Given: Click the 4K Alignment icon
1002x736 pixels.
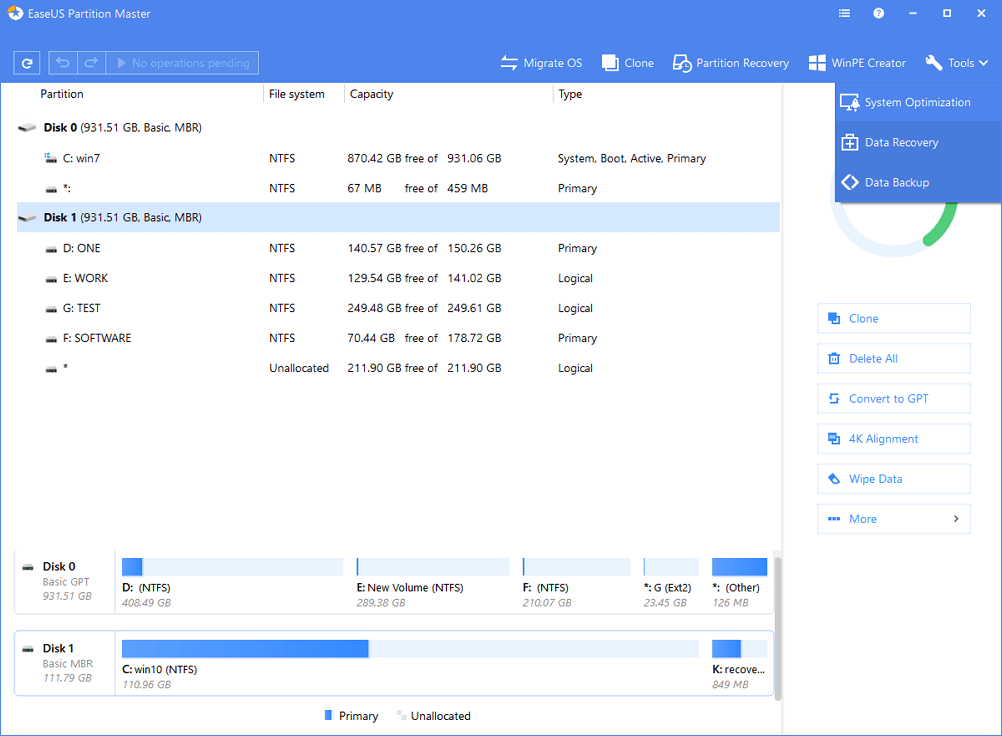Looking at the screenshot, I should coord(834,439).
